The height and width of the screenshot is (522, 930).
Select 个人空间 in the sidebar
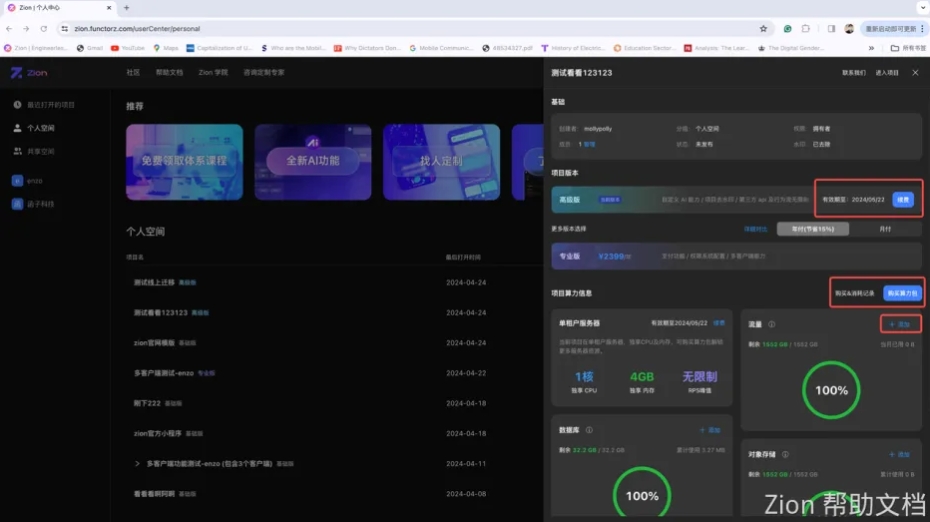click(x=34, y=128)
